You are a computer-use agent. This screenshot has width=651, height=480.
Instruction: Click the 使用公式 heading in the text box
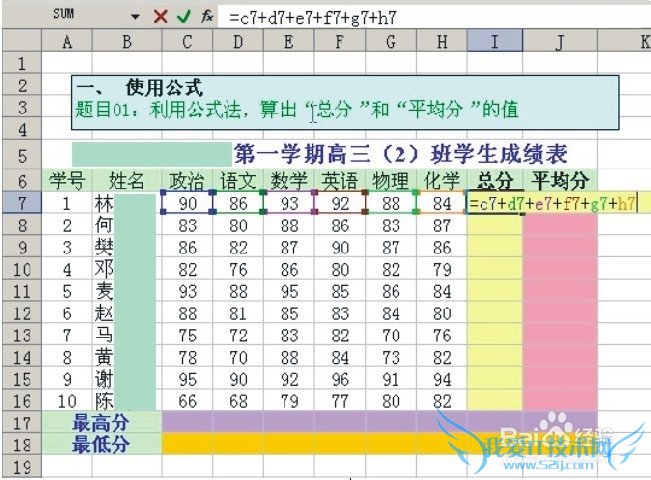coord(164,87)
